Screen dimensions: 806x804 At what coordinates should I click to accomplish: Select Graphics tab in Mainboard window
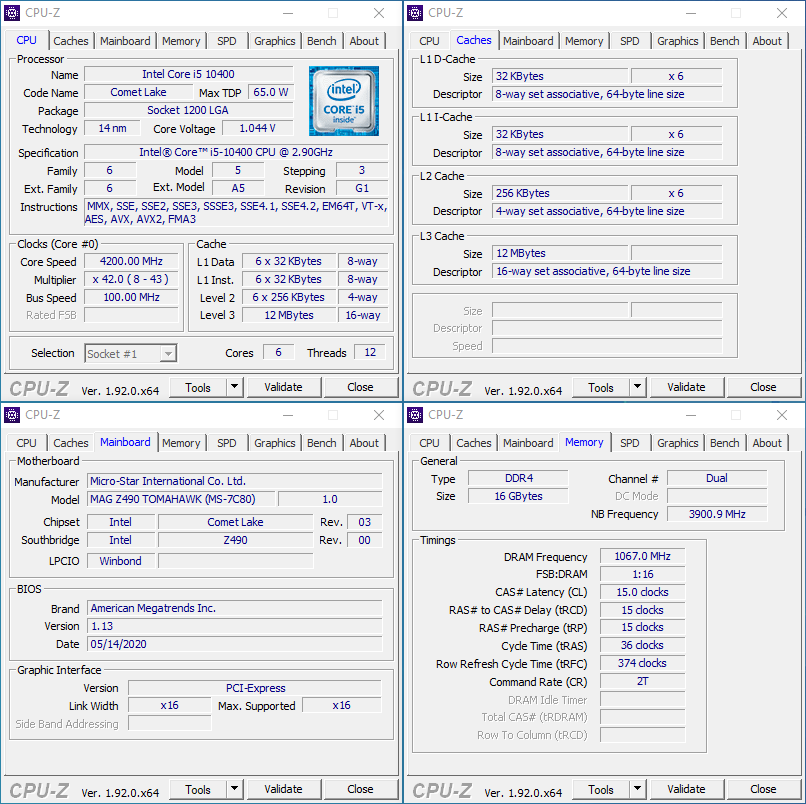[274, 443]
